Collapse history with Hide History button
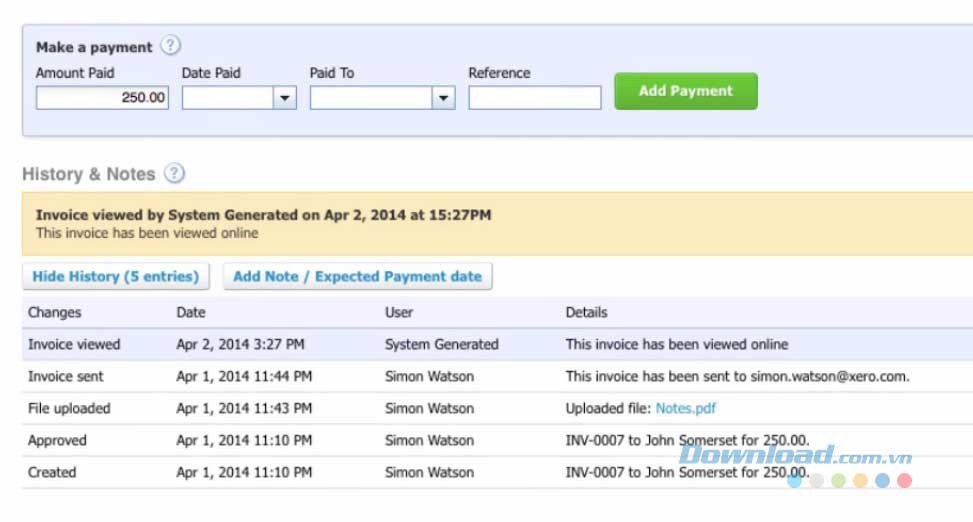The height and width of the screenshot is (522, 973). tap(115, 277)
